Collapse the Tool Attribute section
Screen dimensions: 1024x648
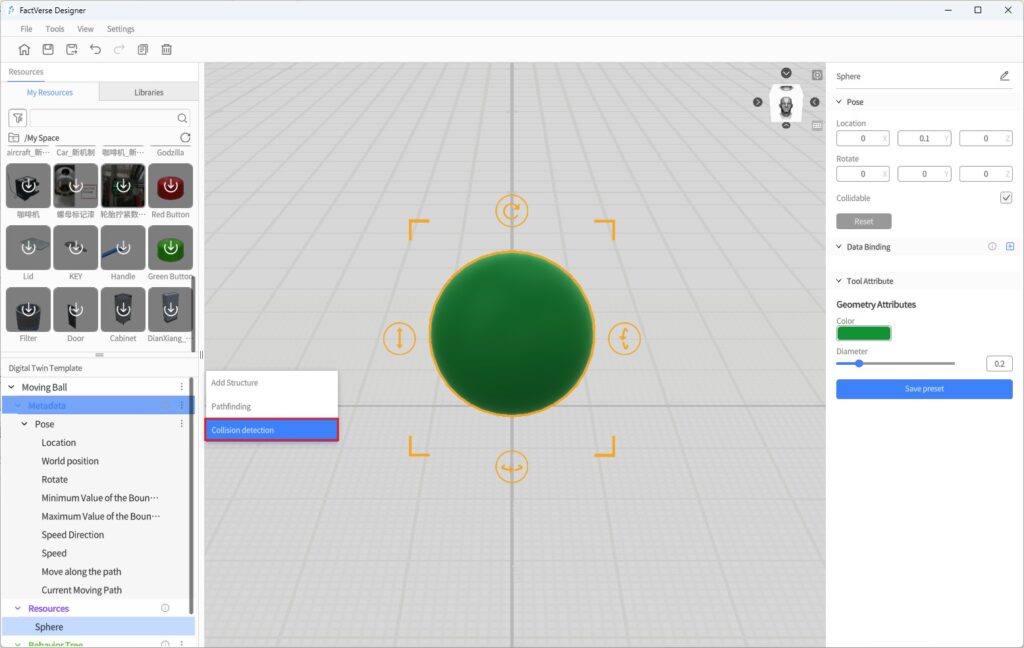[x=839, y=281]
